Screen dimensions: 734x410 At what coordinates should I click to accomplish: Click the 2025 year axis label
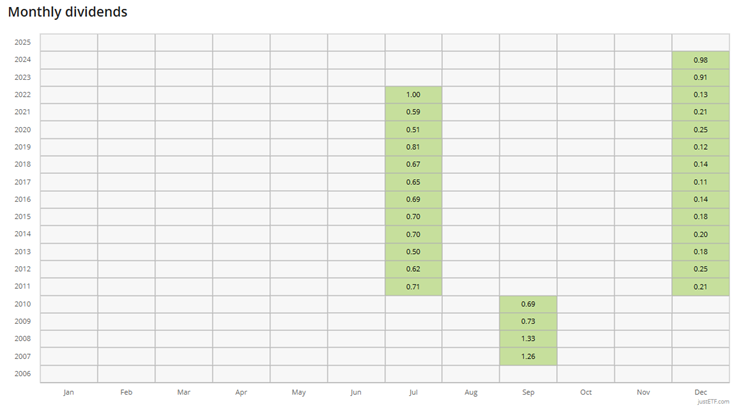click(x=22, y=42)
